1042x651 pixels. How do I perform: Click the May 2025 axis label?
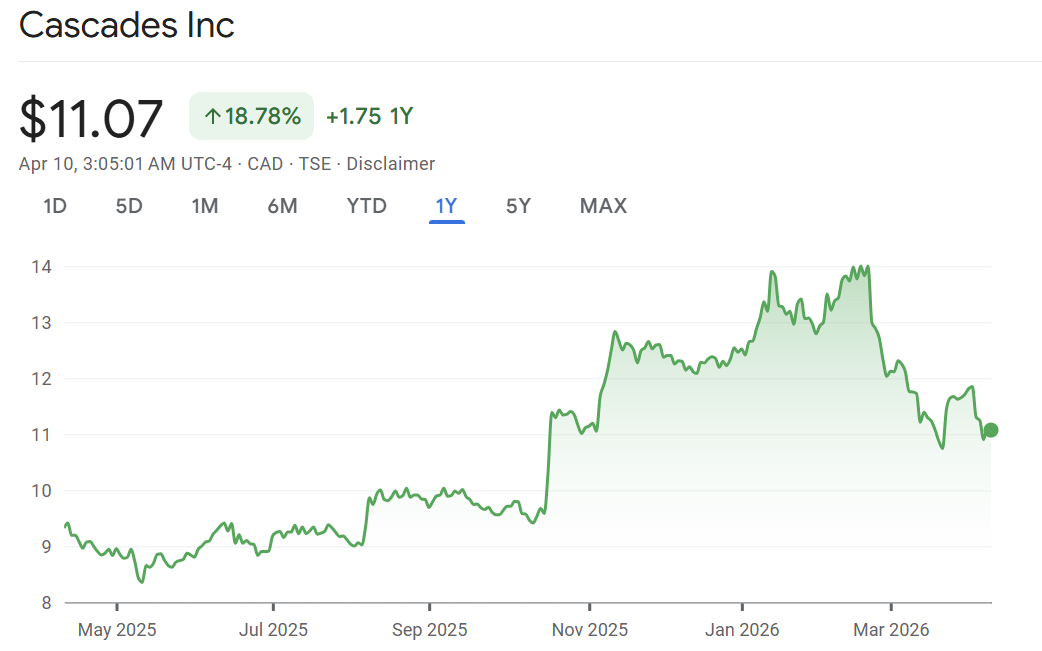(117, 630)
